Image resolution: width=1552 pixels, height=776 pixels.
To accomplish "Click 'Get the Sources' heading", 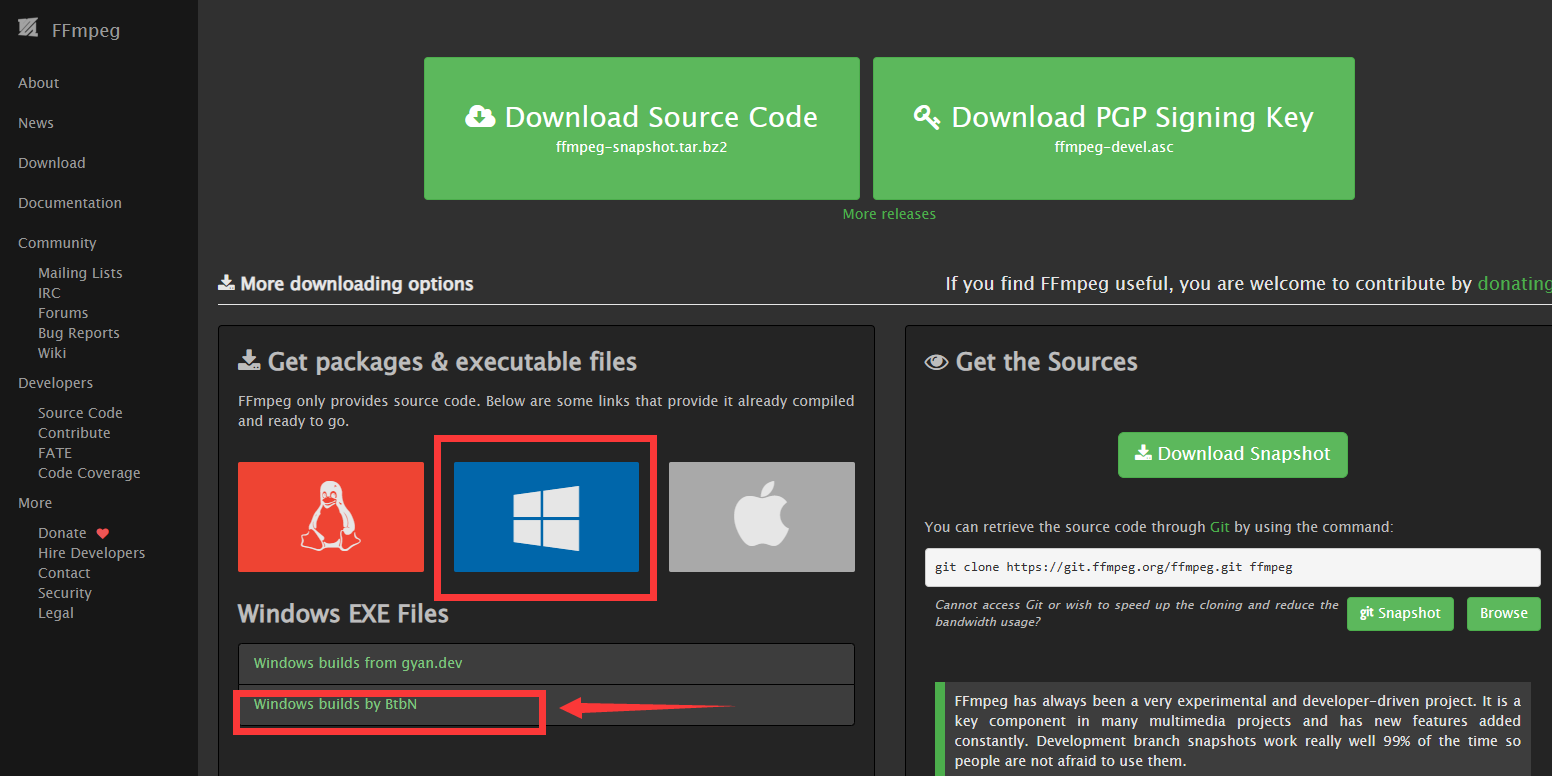I will [x=1031, y=362].
